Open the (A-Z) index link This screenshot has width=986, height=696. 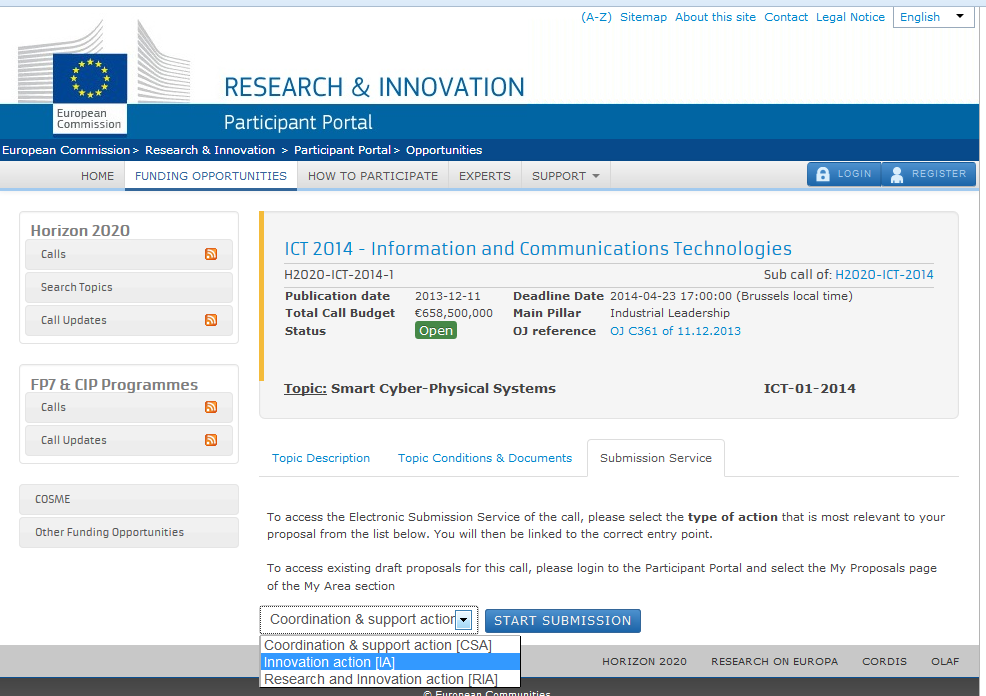596,17
